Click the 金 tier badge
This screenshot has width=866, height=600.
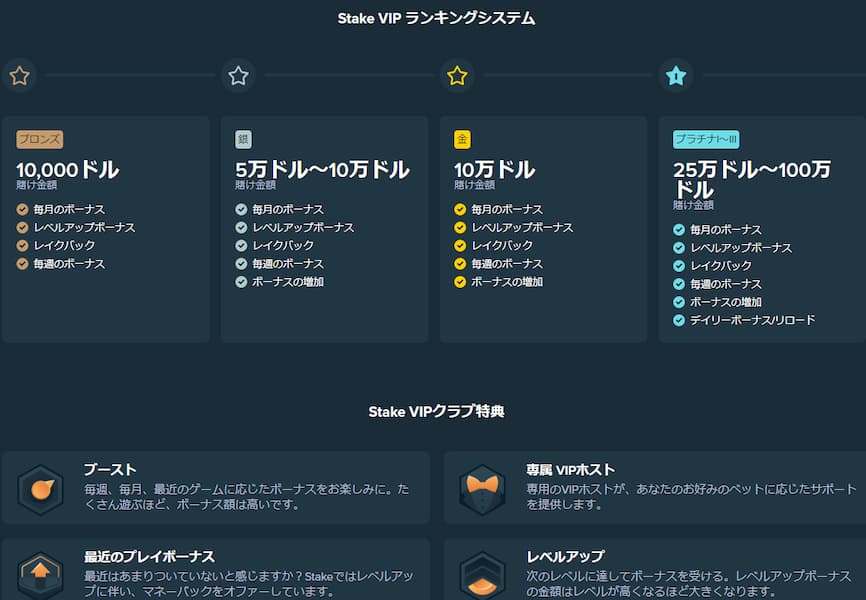coord(462,139)
